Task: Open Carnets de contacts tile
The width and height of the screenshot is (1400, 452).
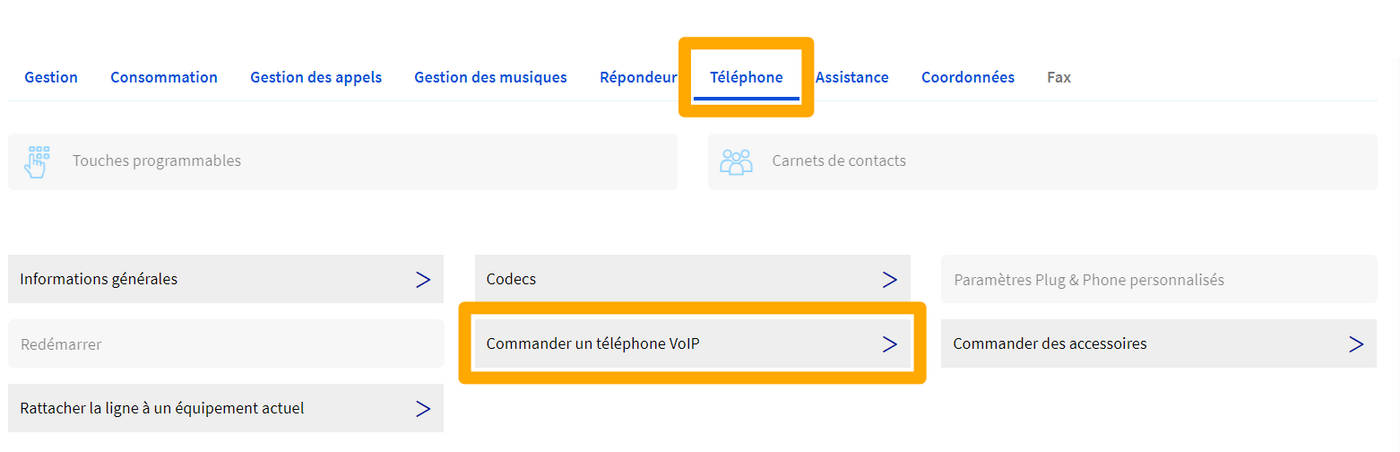Action: click(x=838, y=161)
